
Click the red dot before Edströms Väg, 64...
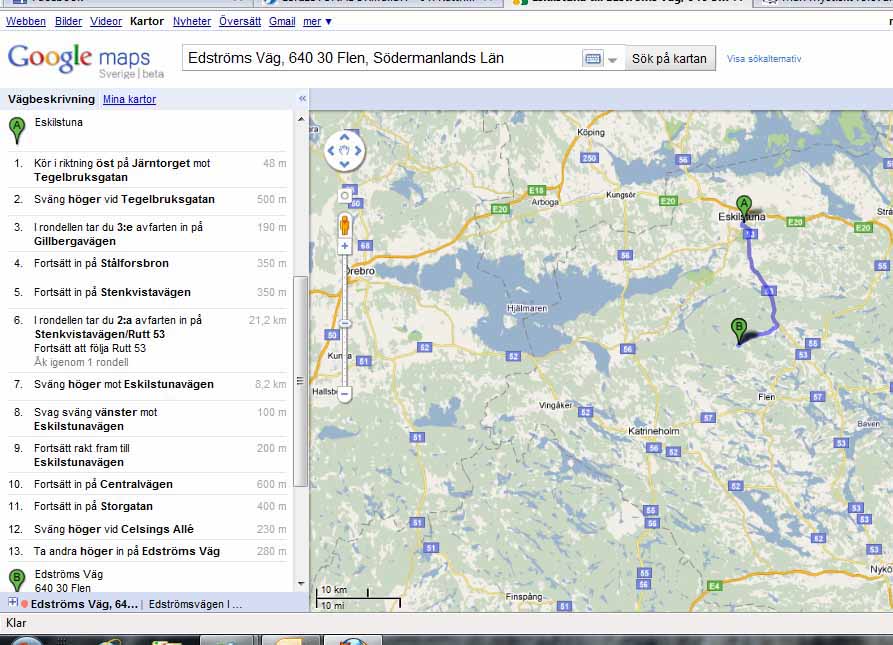click(24, 603)
